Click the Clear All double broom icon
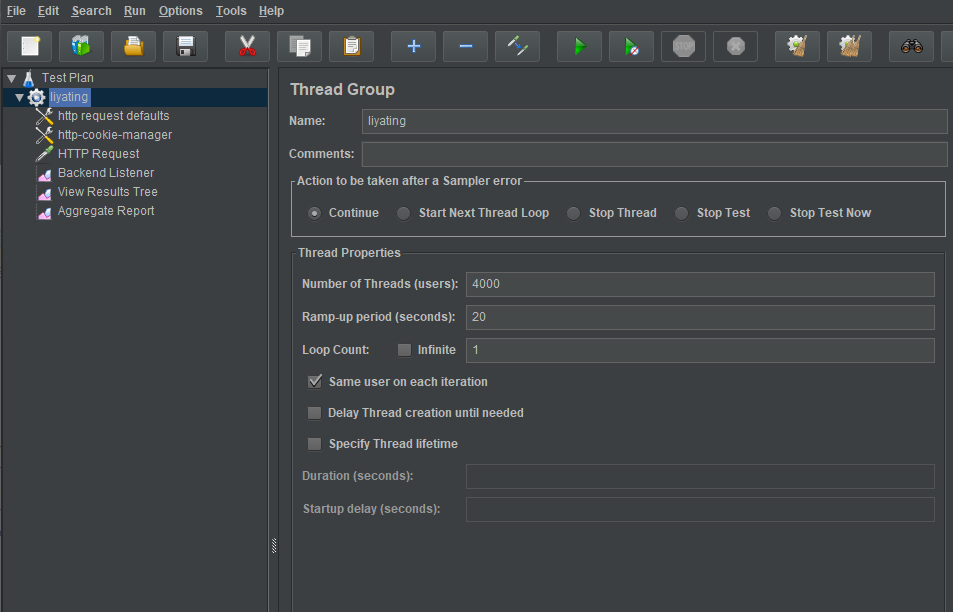Image resolution: width=953 pixels, height=612 pixels. (850, 46)
